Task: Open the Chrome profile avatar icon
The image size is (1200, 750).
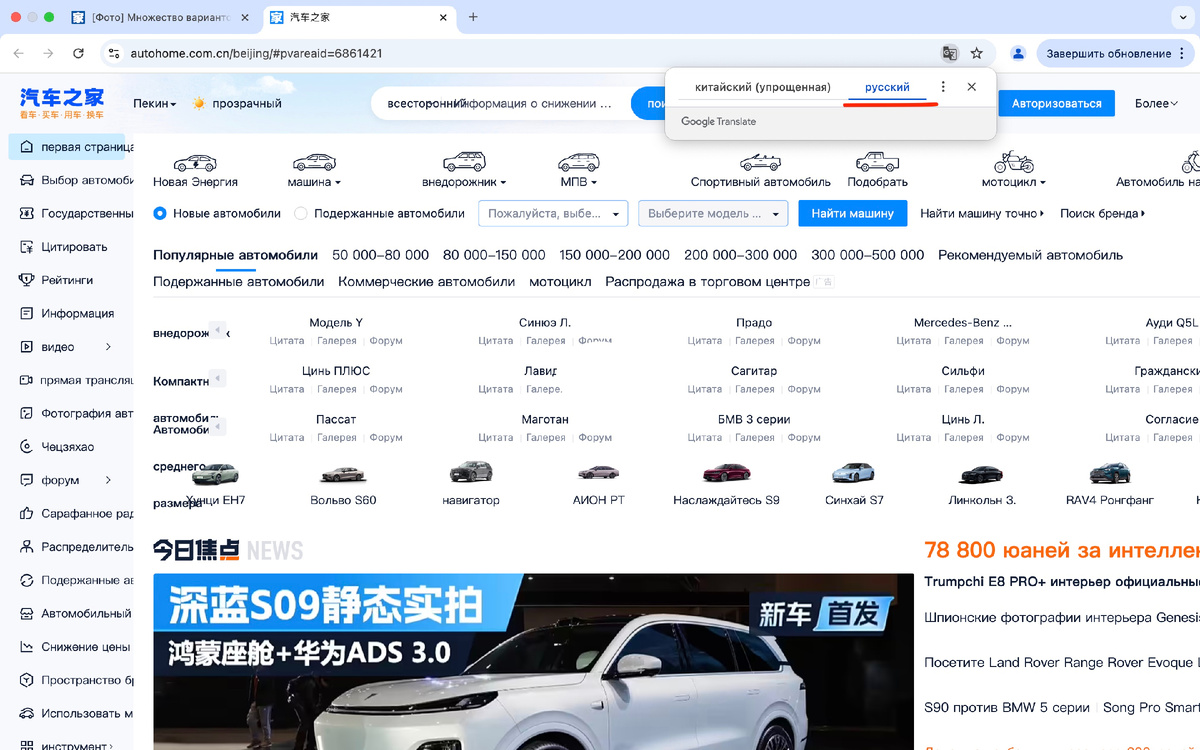Action: pyautogui.click(x=1018, y=53)
